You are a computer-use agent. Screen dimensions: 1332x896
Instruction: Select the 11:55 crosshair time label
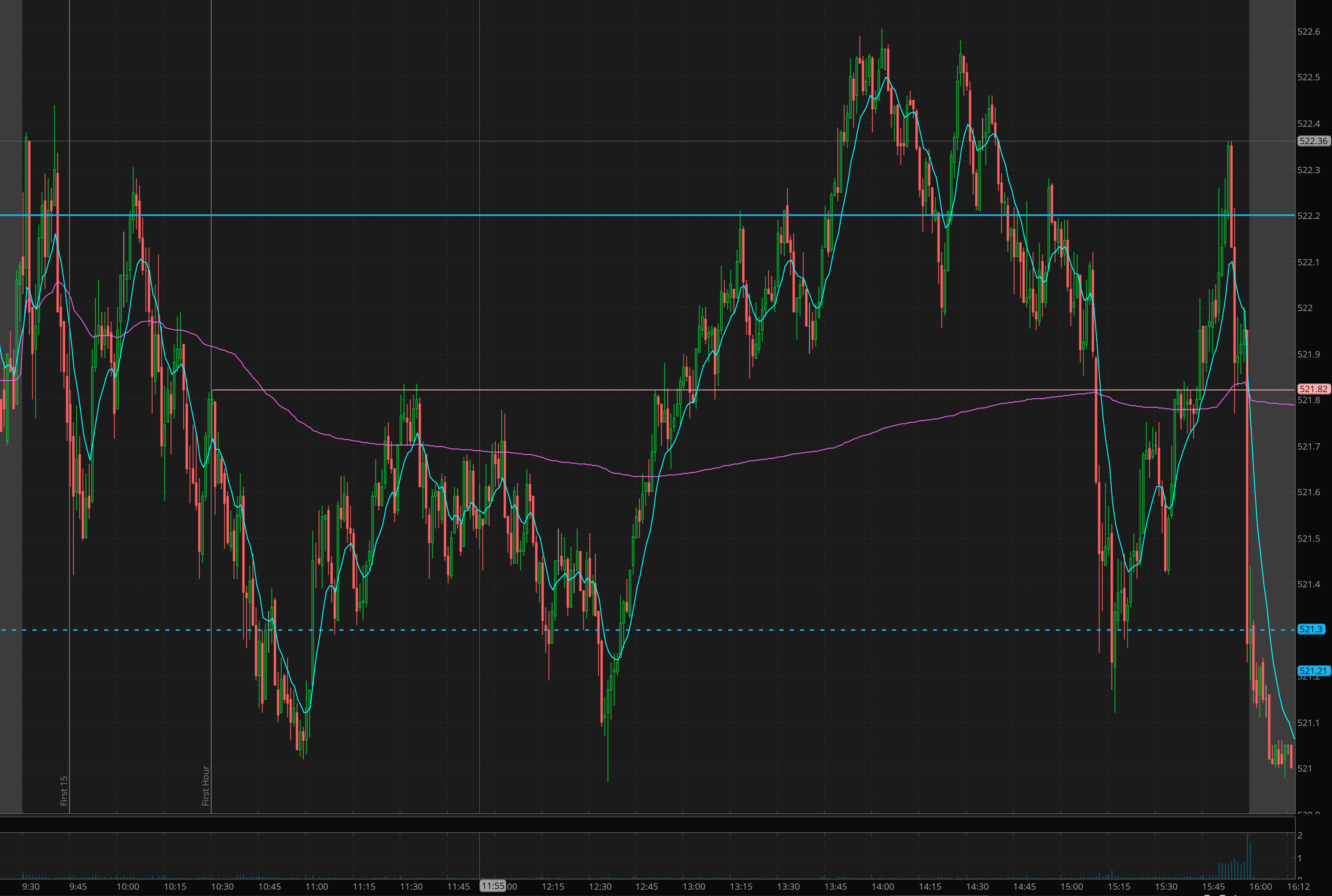coord(492,886)
